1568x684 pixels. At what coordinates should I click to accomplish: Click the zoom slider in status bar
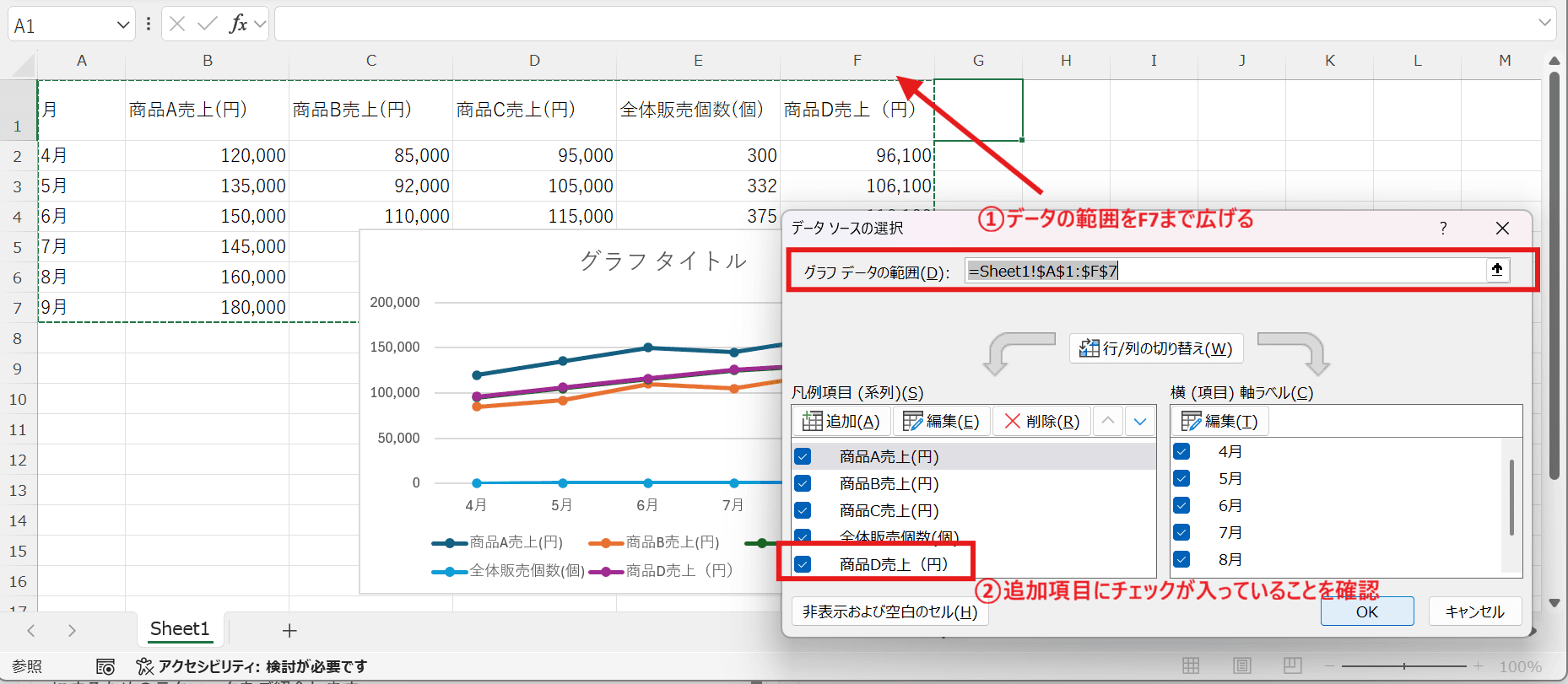(x=1404, y=666)
